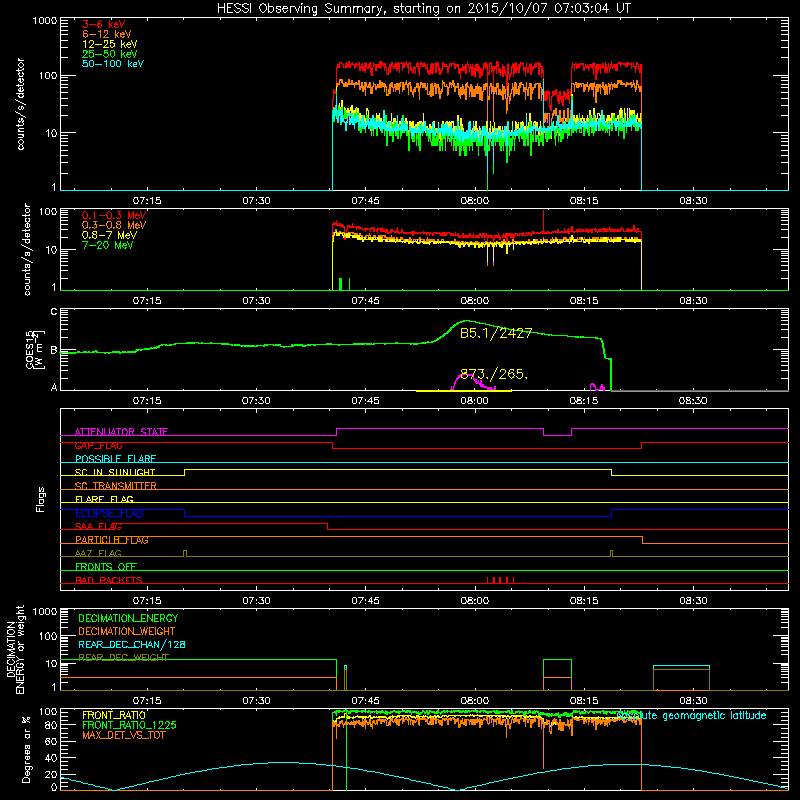This screenshot has height=800, width=800.
Task: Select the 25-50 keV legend label
Action: click(110, 54)
